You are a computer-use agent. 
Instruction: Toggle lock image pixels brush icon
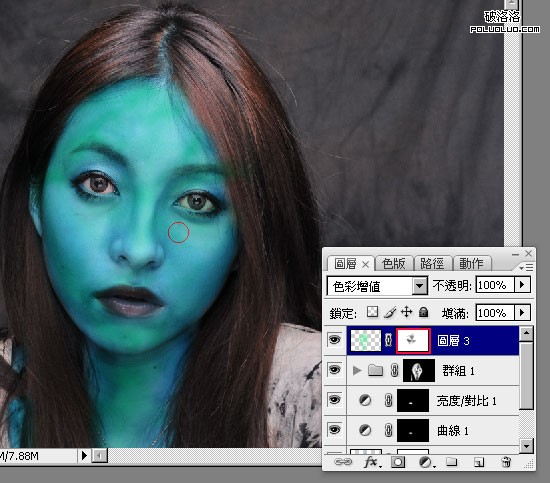(389, 312)
